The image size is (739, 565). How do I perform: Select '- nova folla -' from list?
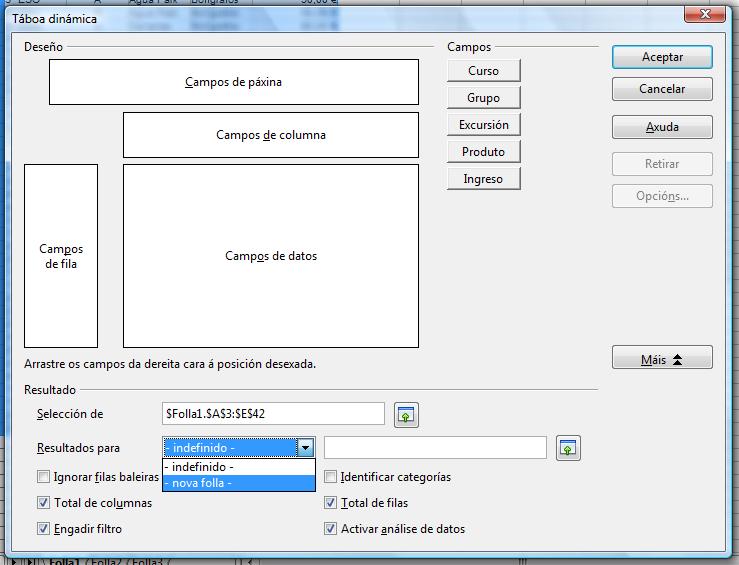pyautogui.click(x=239, y=483)
